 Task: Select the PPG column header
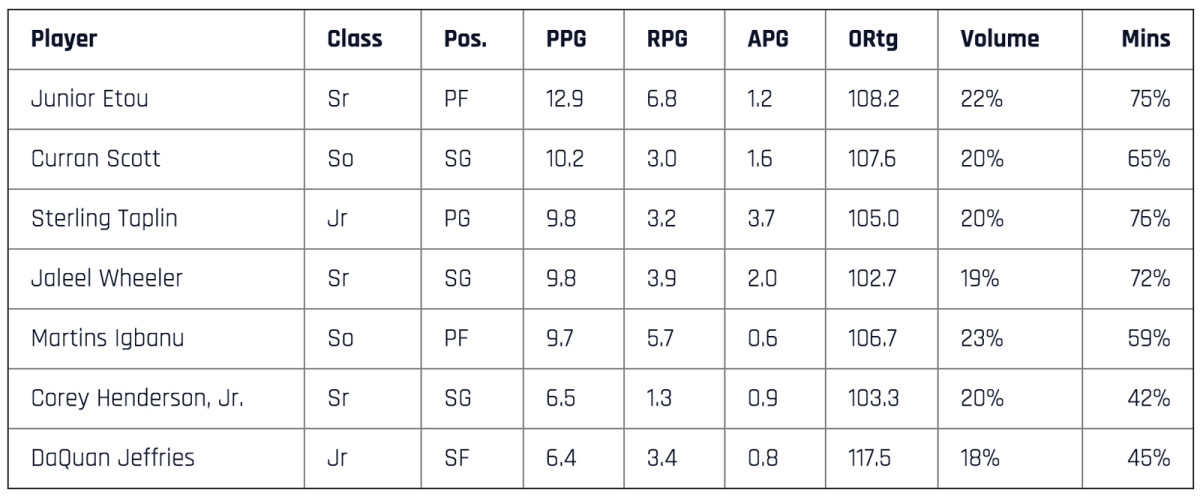click(566, 39)
